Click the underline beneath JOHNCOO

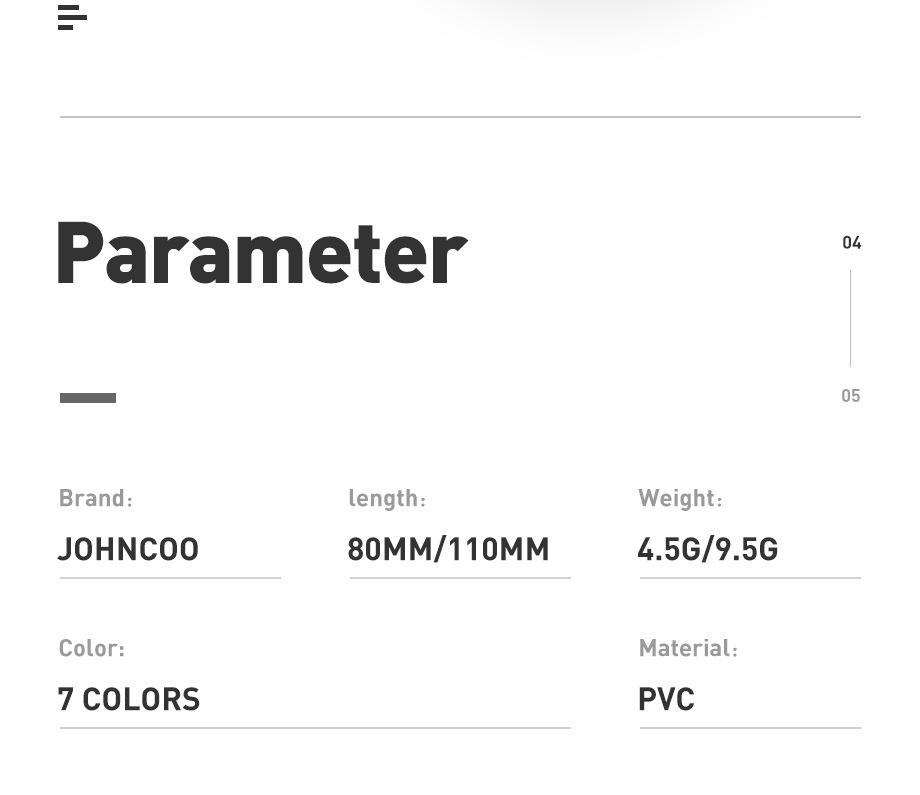tap(170, 578)
